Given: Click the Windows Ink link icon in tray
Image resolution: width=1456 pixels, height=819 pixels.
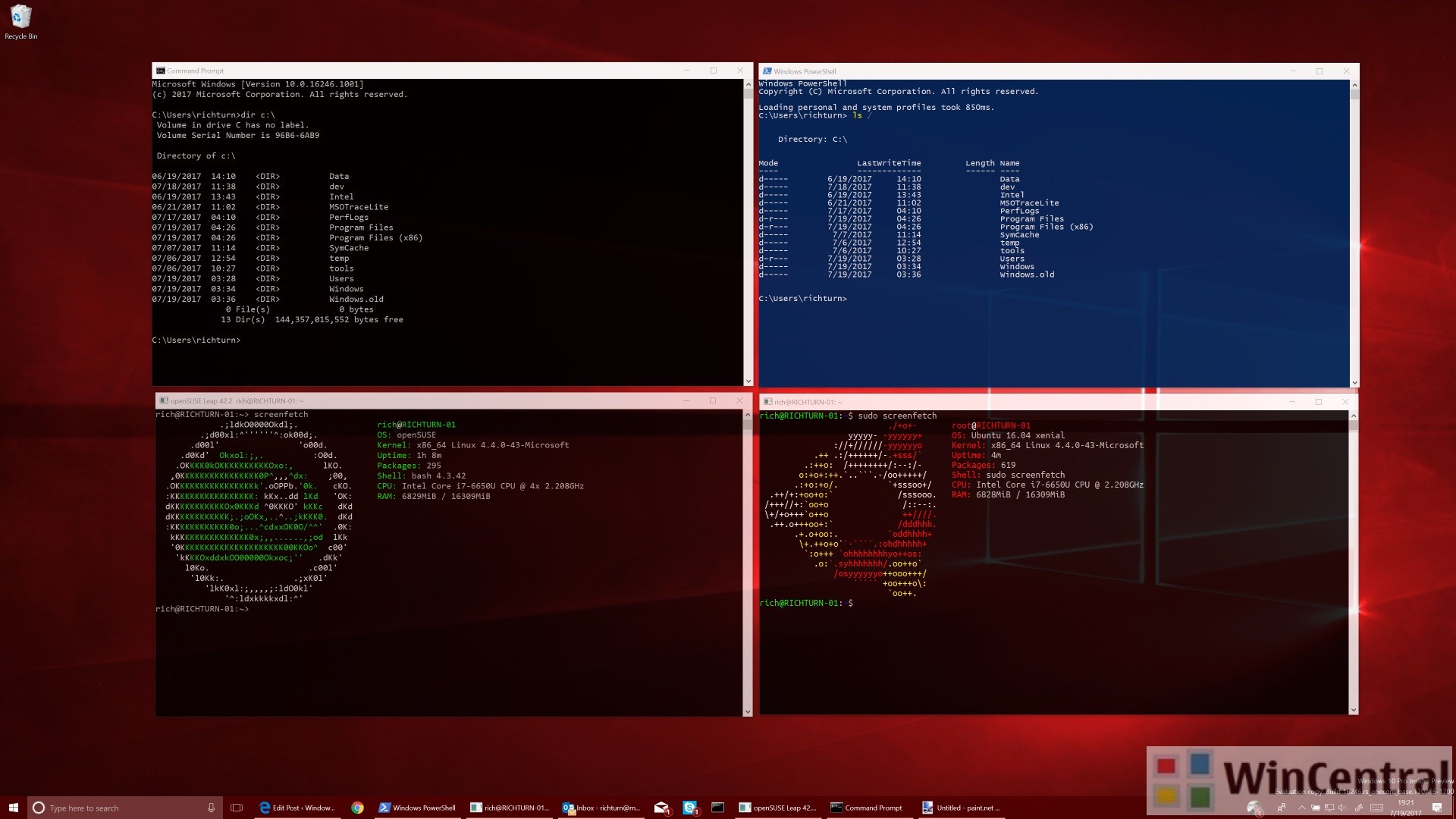Looking at the screenshot, I should pyautogui.click(x=1359, y=808).
